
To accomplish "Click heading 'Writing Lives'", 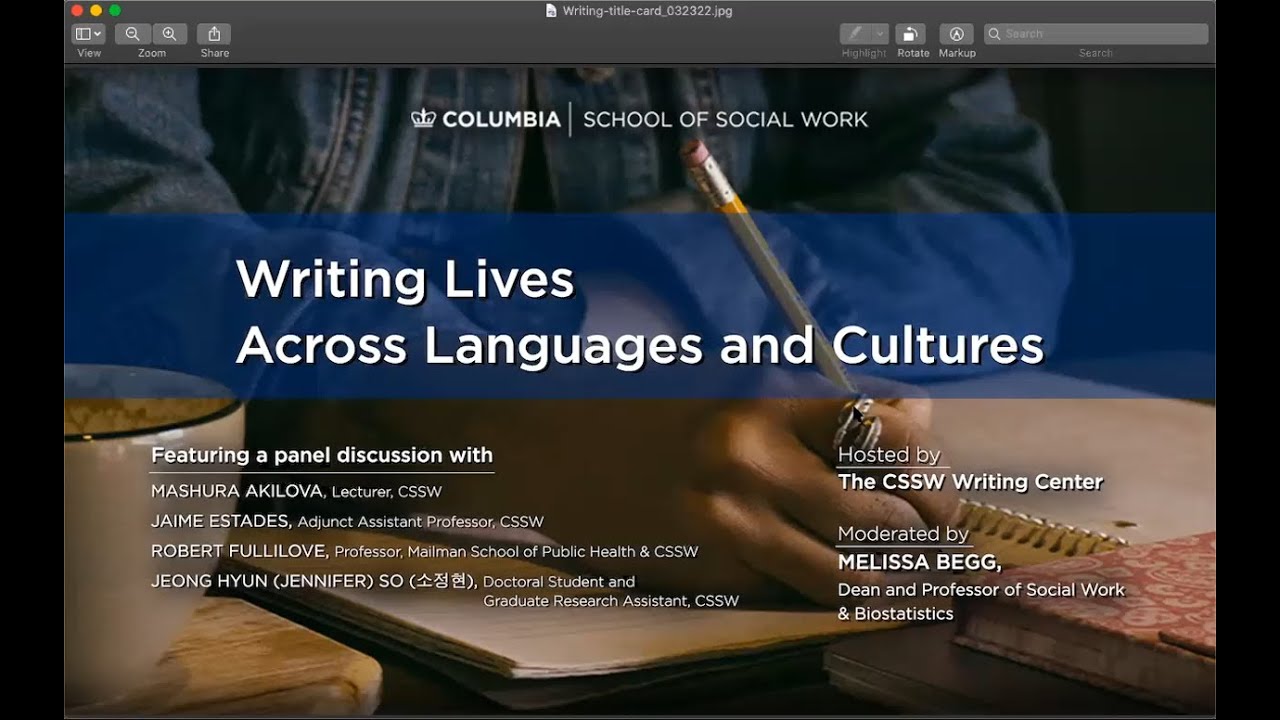I will (x=405, y=280).
